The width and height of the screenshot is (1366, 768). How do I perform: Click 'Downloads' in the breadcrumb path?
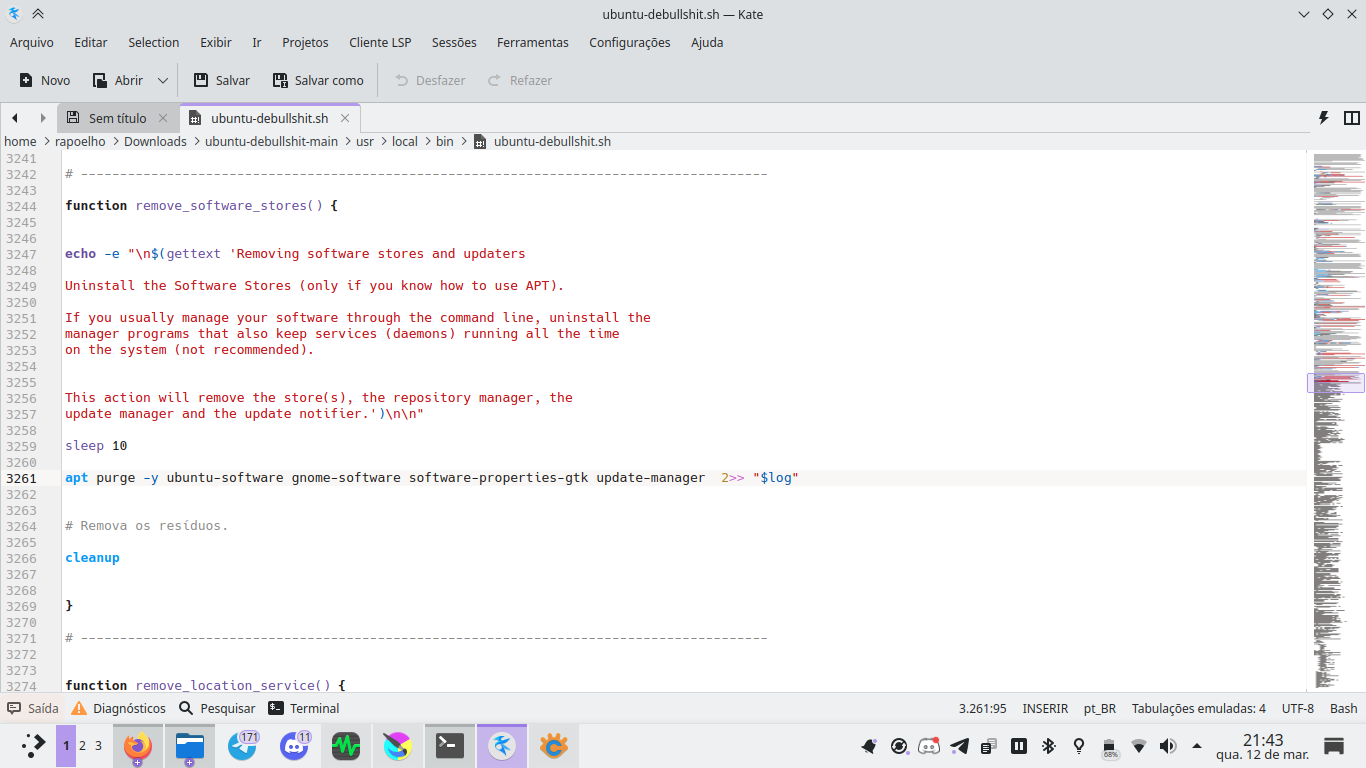pyautogui.click(x=155, y=142)
